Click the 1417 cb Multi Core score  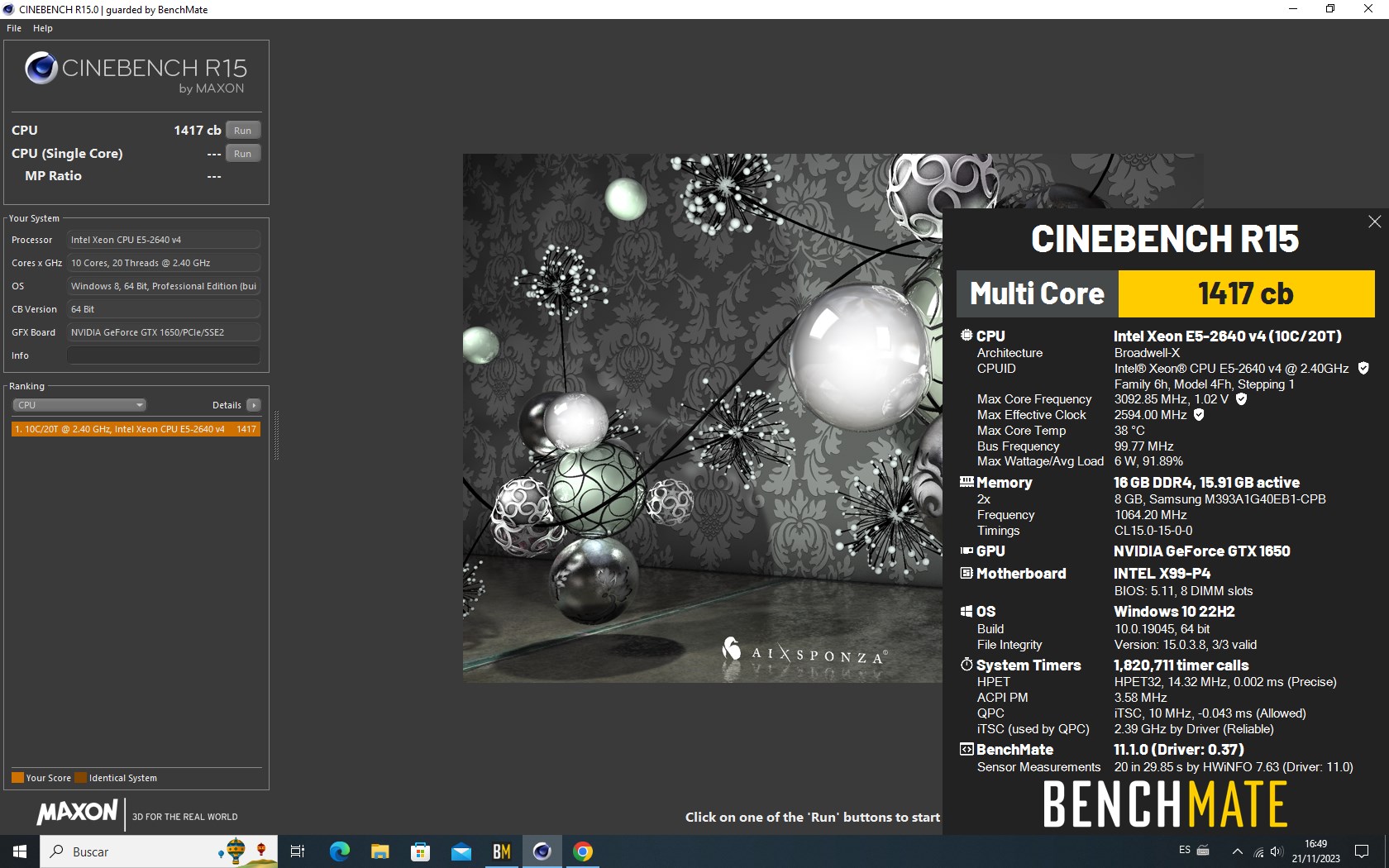[x=1246, y=293]
